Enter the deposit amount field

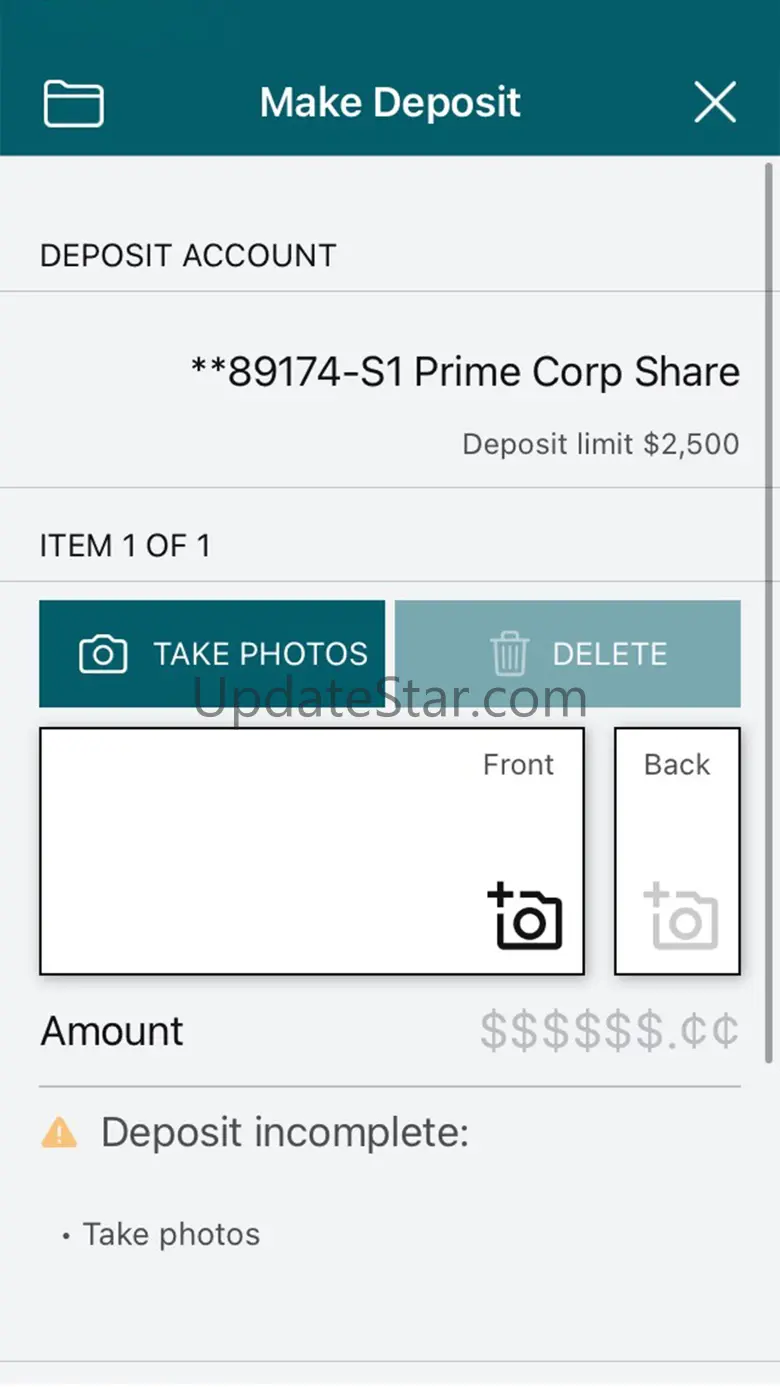point(609,1031)
